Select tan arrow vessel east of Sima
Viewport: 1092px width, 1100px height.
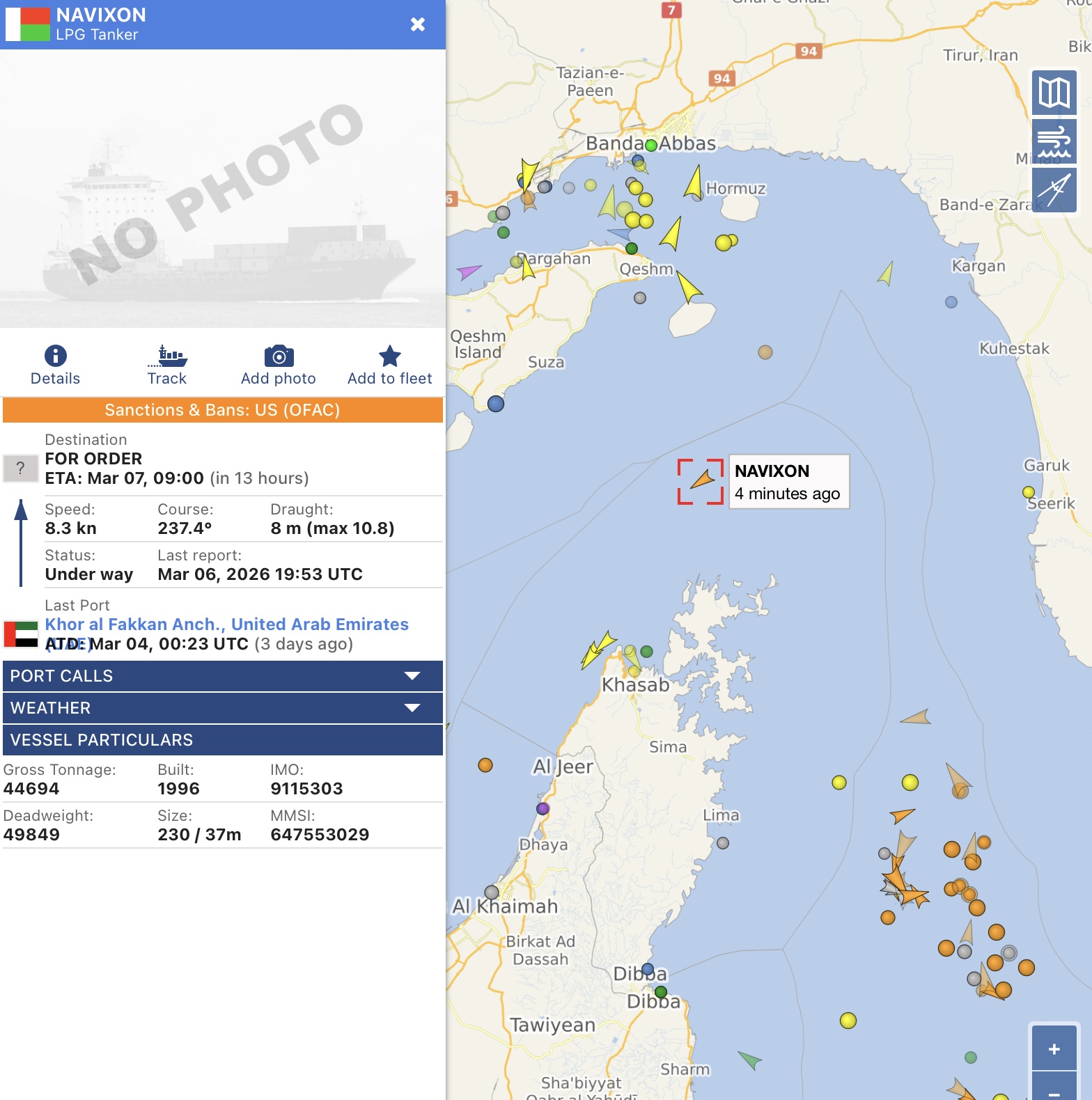tap(916, 717)
